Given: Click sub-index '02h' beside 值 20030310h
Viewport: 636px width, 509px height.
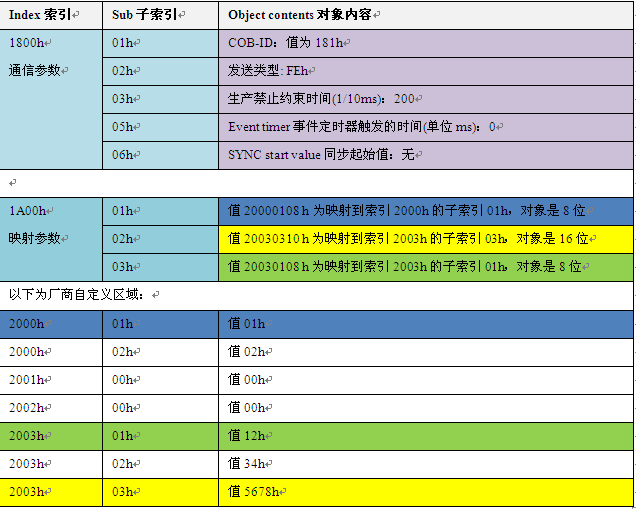Looking at the screenshot, I should click(161, 239).
